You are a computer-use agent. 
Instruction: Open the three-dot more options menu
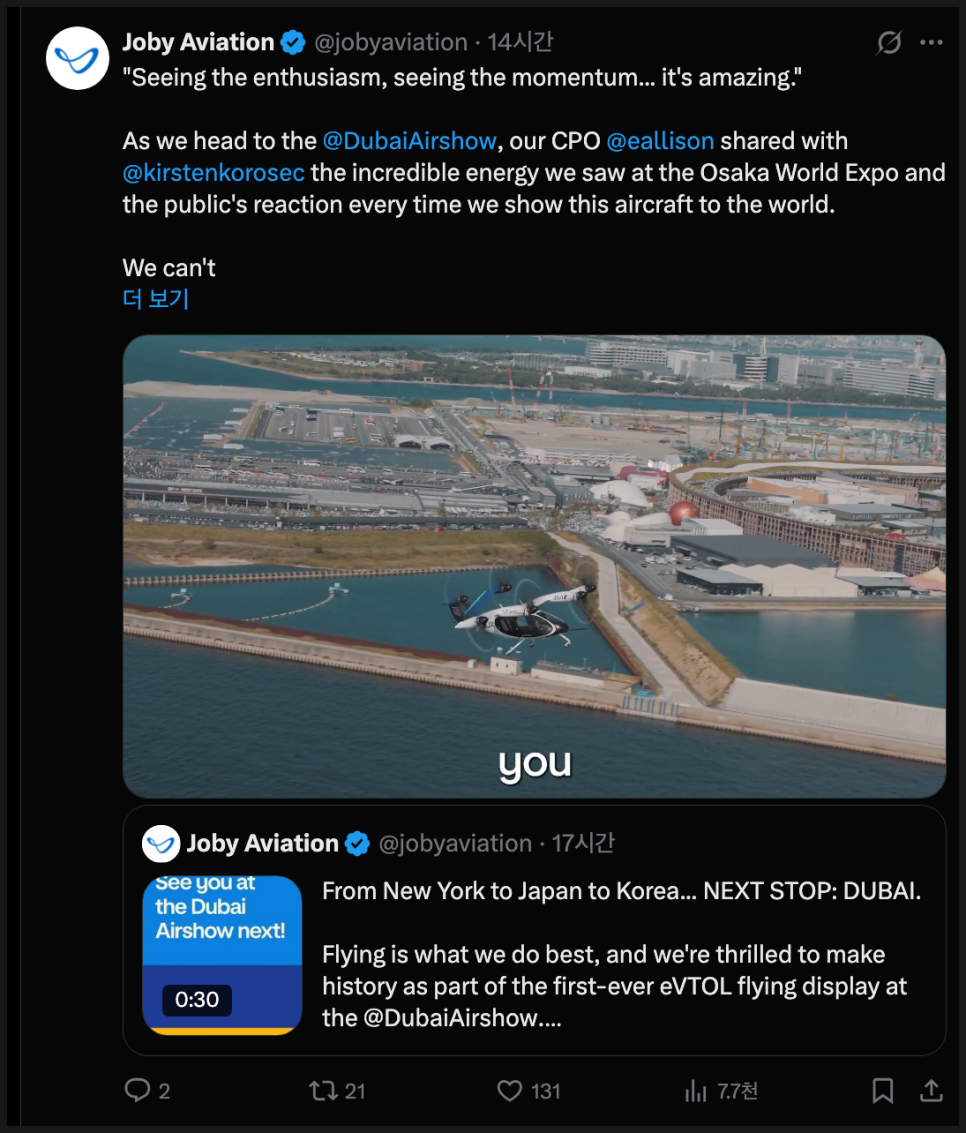[x=931, y=42]
